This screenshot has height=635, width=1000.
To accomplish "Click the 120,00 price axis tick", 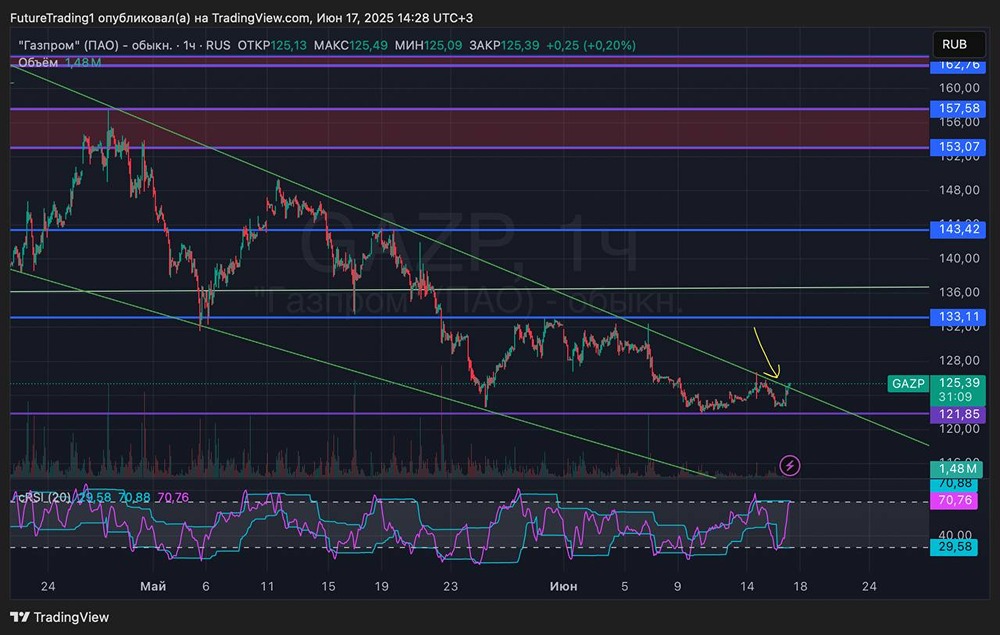I will tap(959, 428).
